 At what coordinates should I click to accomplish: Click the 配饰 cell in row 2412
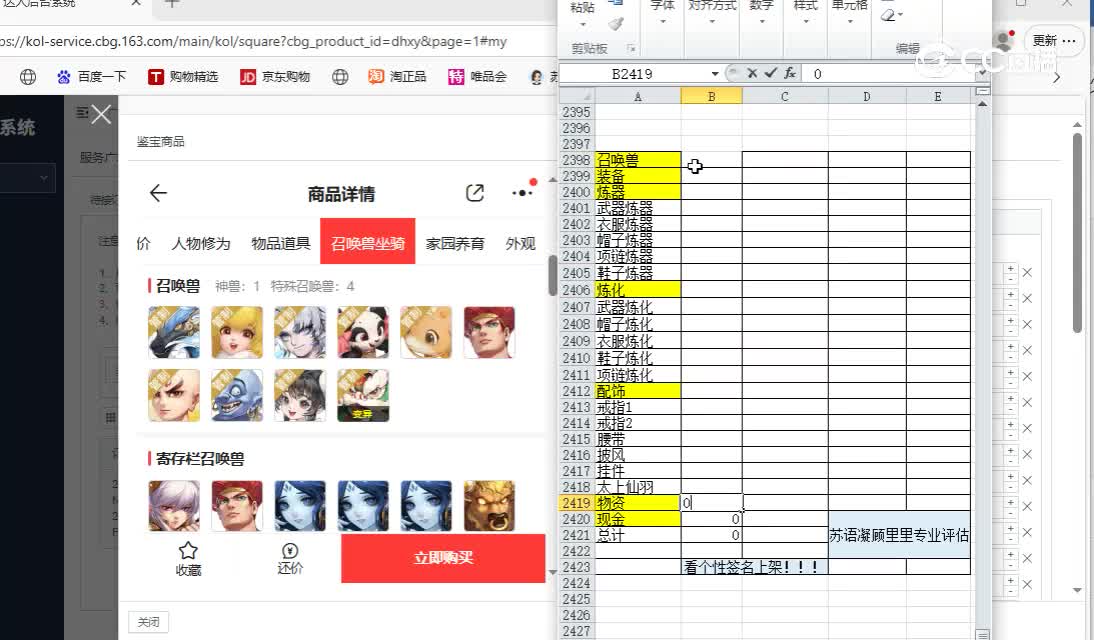(638, 392)
